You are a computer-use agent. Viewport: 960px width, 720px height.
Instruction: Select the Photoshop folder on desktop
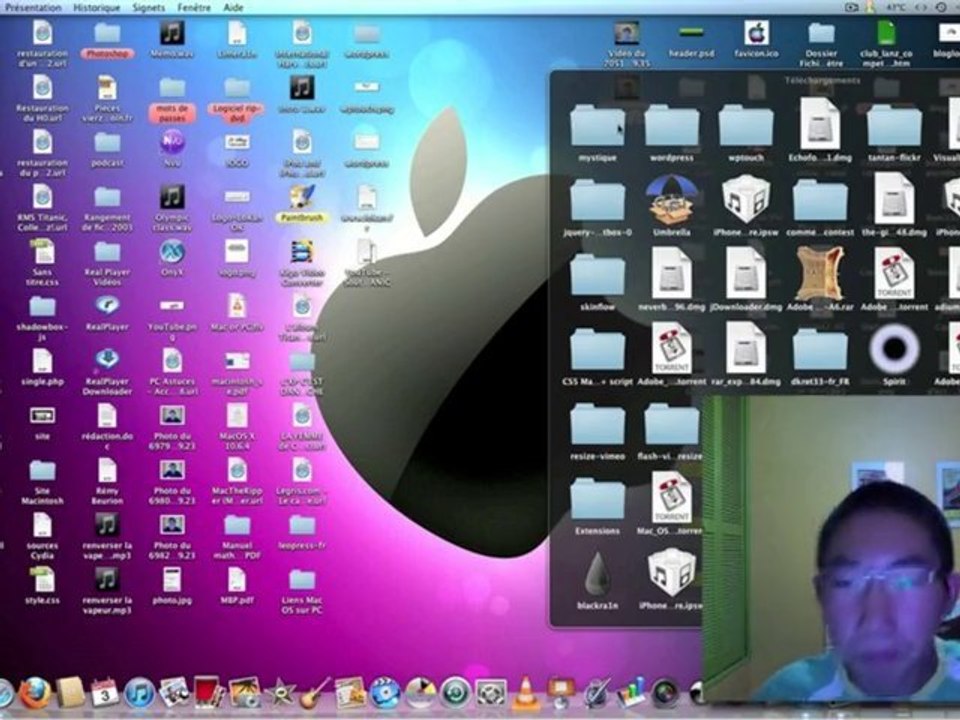point(107,34)
